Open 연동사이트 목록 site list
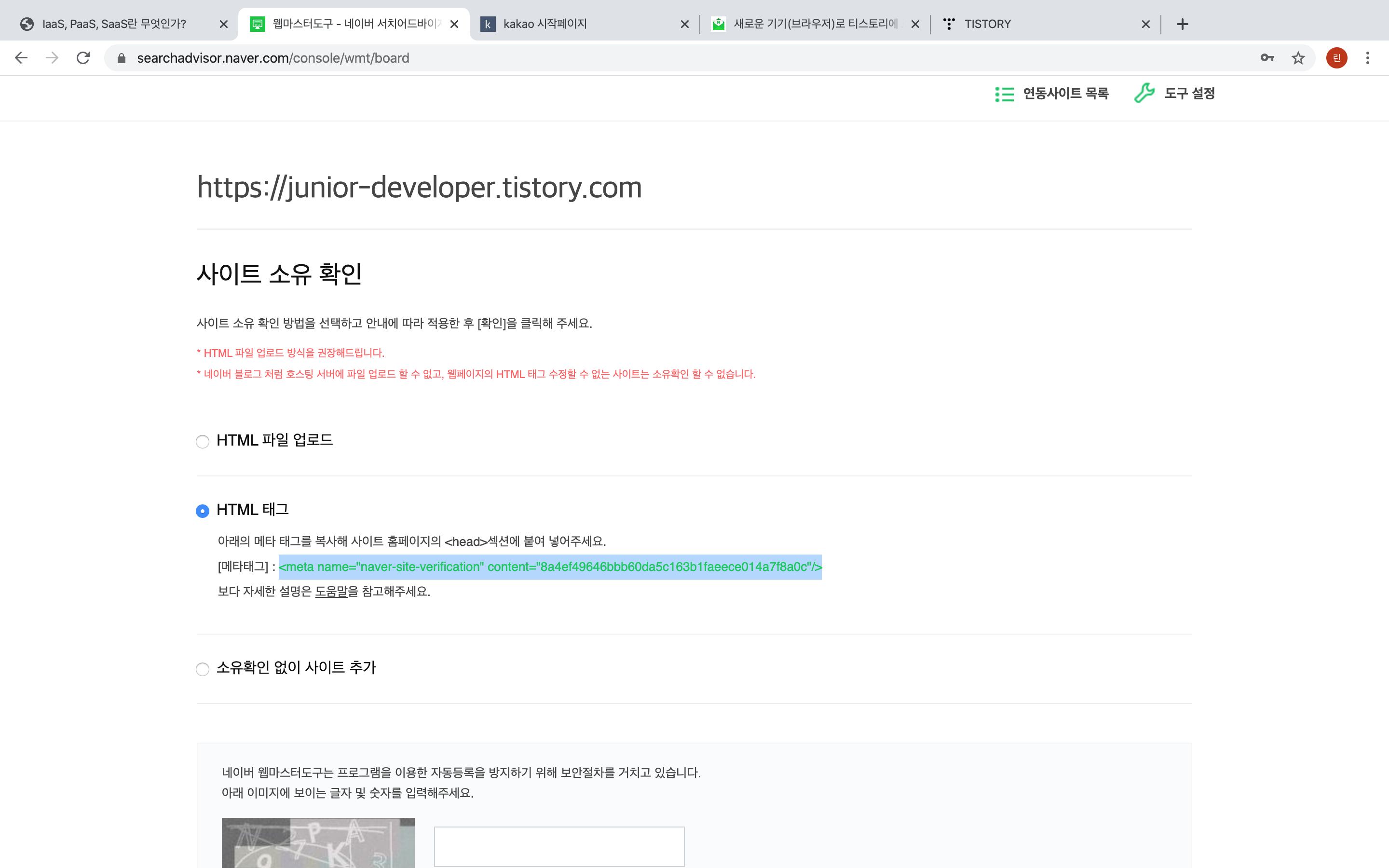The width and height of the screenshot is (1389, 868). tap(1052, 94)
